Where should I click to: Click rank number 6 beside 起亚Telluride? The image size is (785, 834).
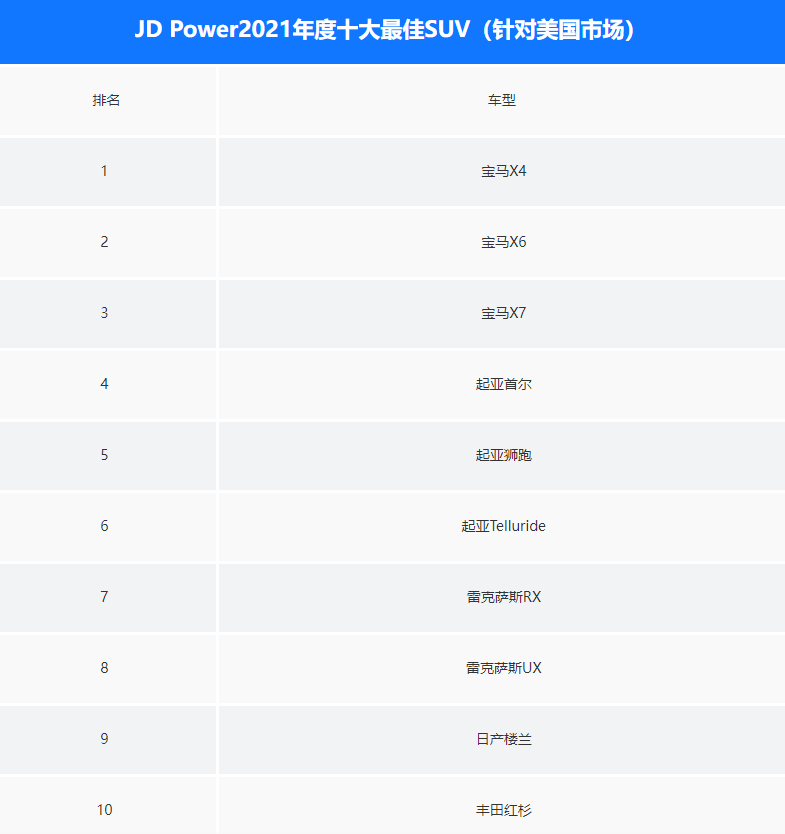(104, 526)
